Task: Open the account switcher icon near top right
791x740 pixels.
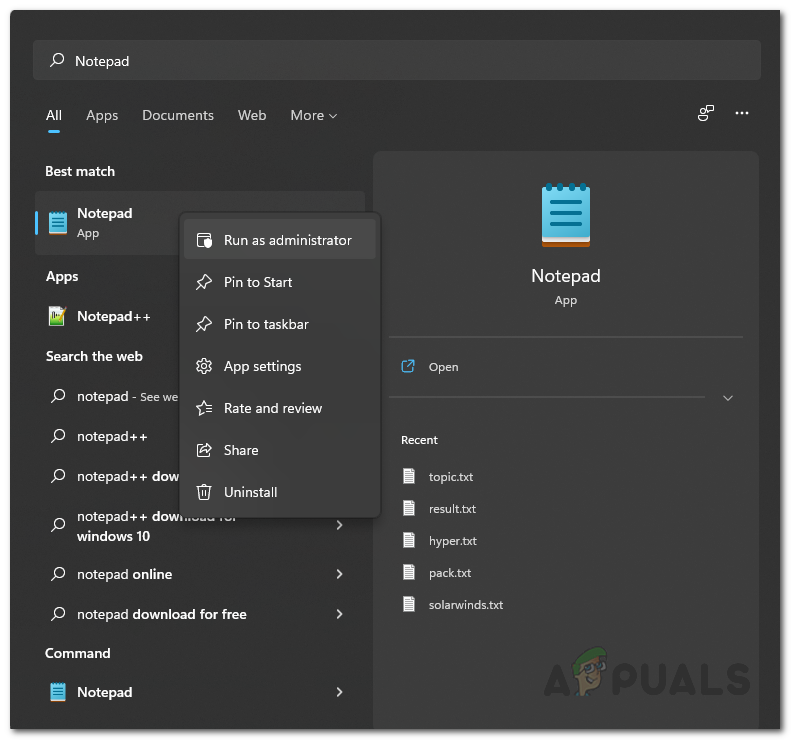Action: (705, 113)
